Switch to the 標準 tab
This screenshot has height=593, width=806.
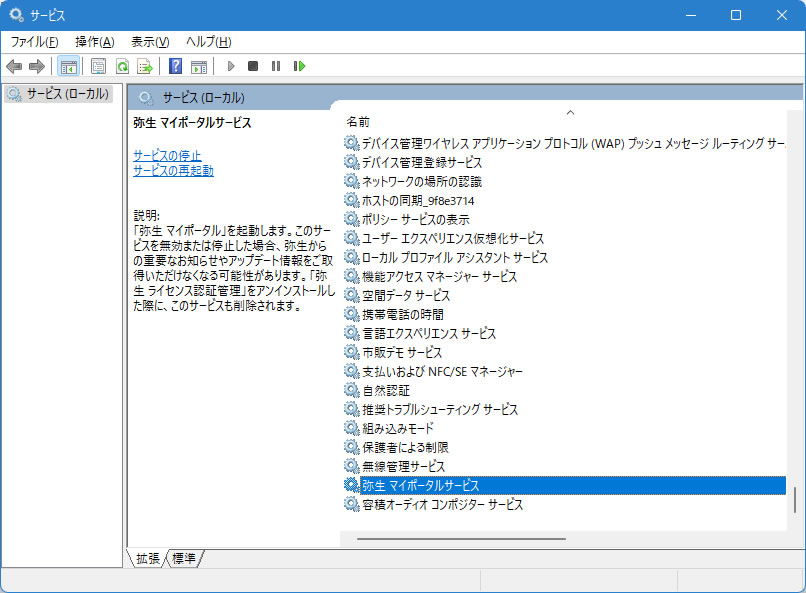(184, 558)
